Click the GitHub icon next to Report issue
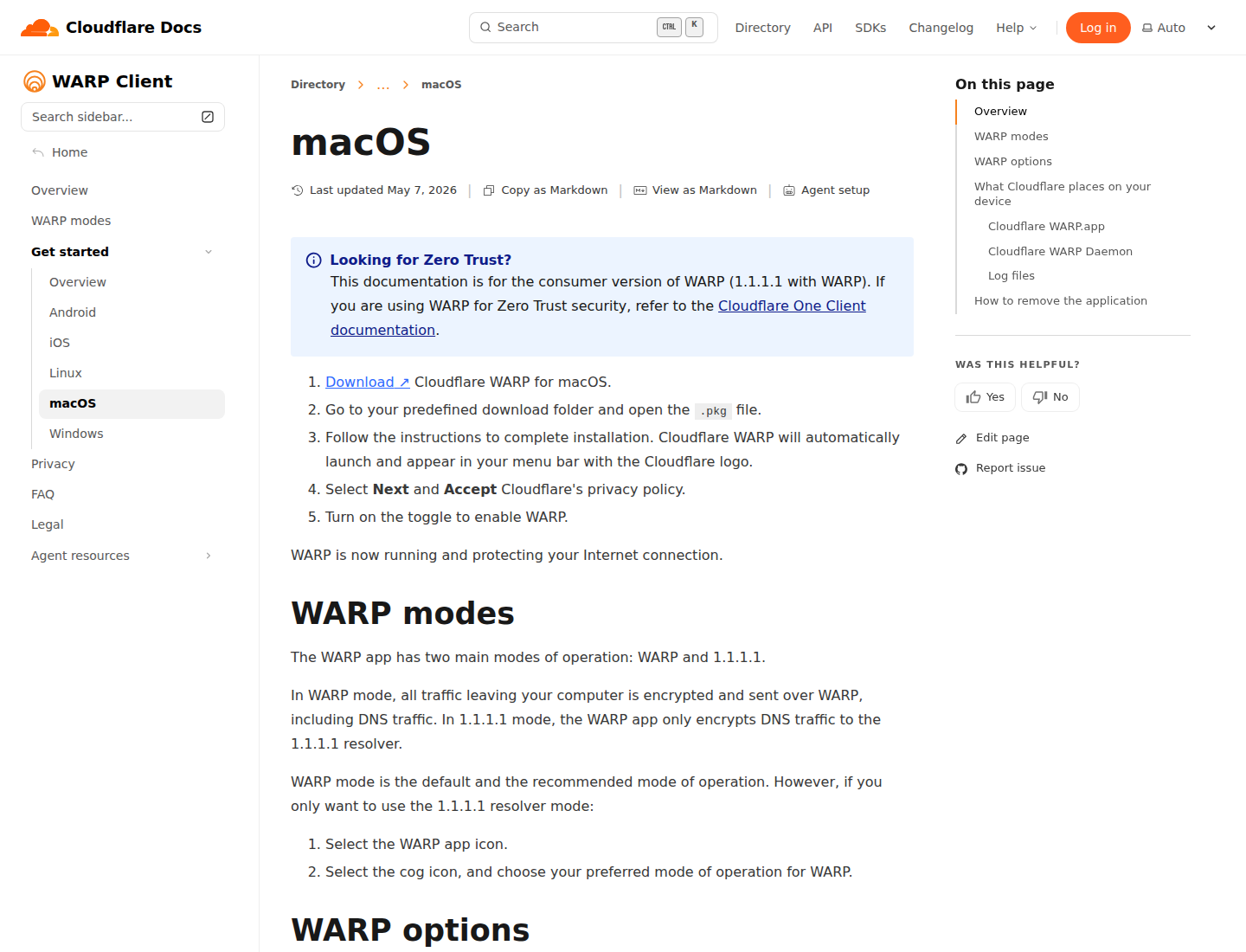The height and width of the screenshot is (952, 1246). coord(961,469)
